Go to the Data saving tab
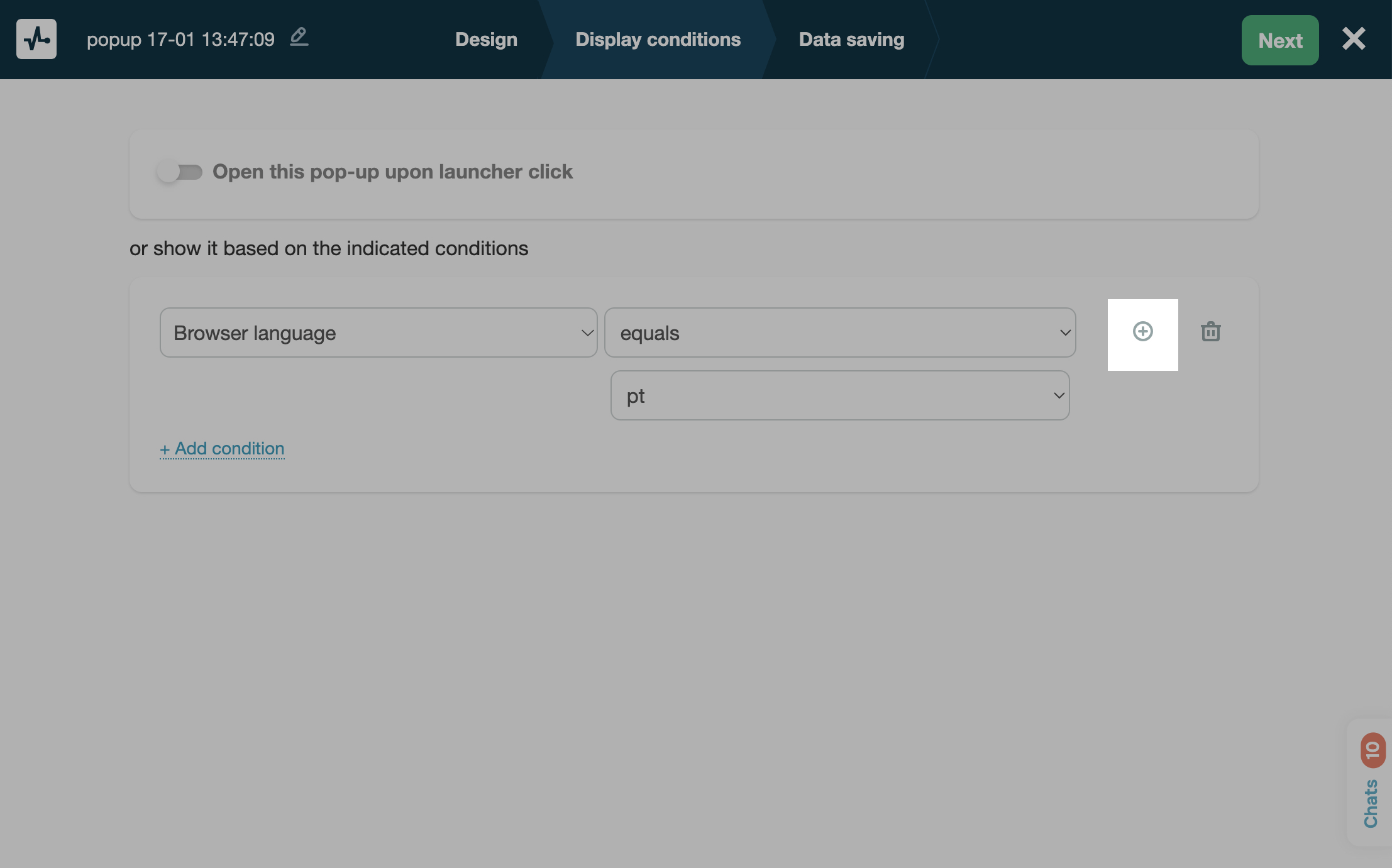 [x=851, y=40]
